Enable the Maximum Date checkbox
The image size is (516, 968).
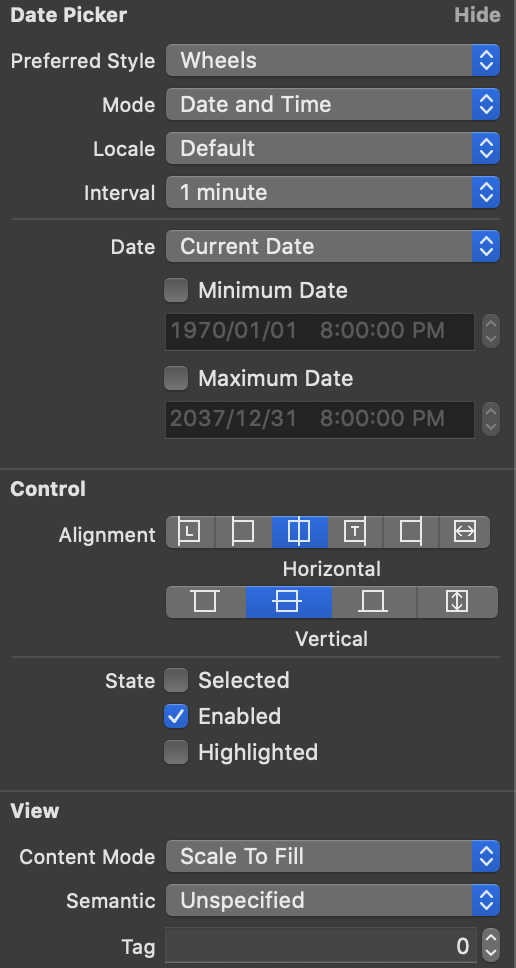point(176,378)
